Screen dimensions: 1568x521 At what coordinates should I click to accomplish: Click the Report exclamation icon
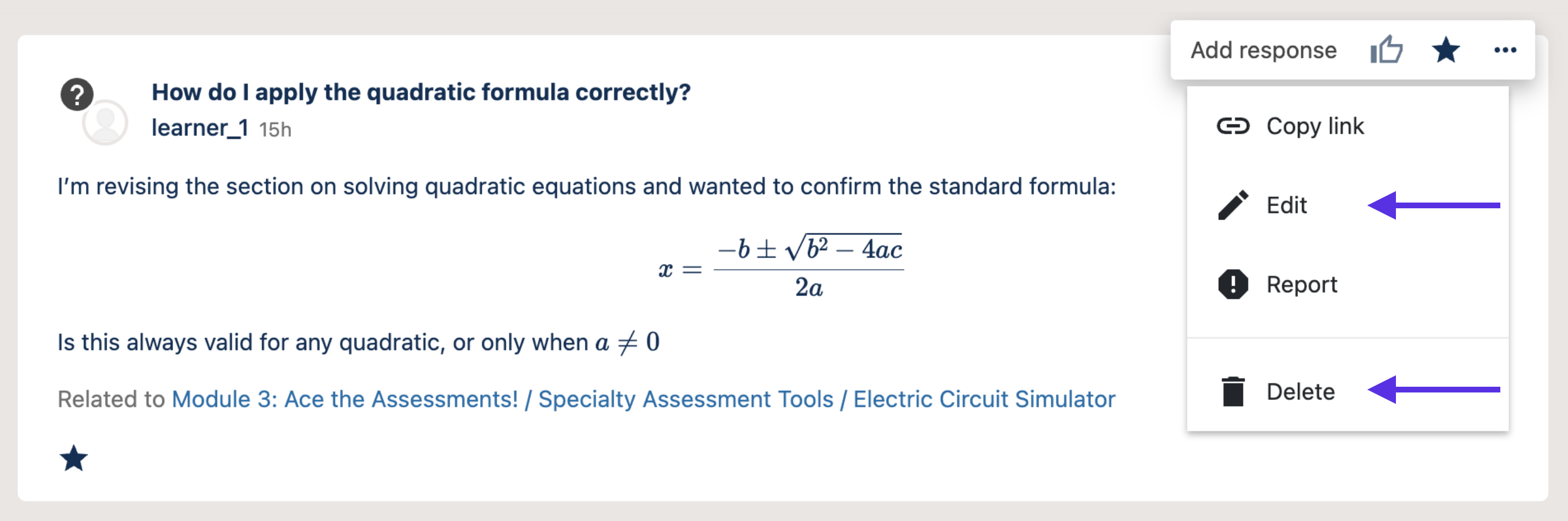coord(1232,284)
